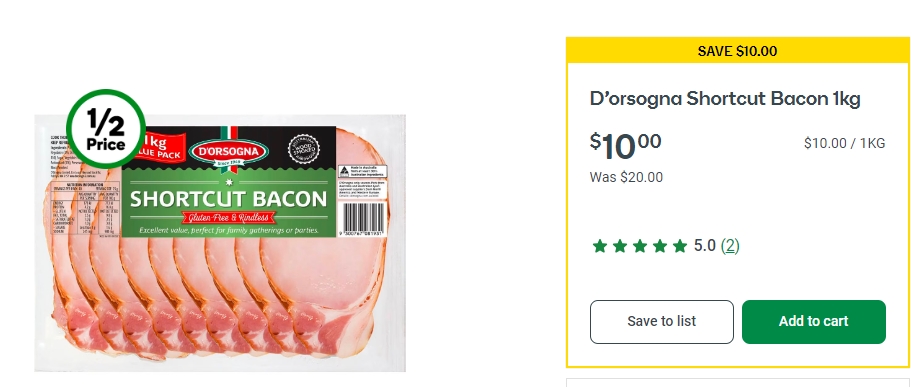Save the product to a list
Viewport: 917px width, 387px height.
(661, 322)
